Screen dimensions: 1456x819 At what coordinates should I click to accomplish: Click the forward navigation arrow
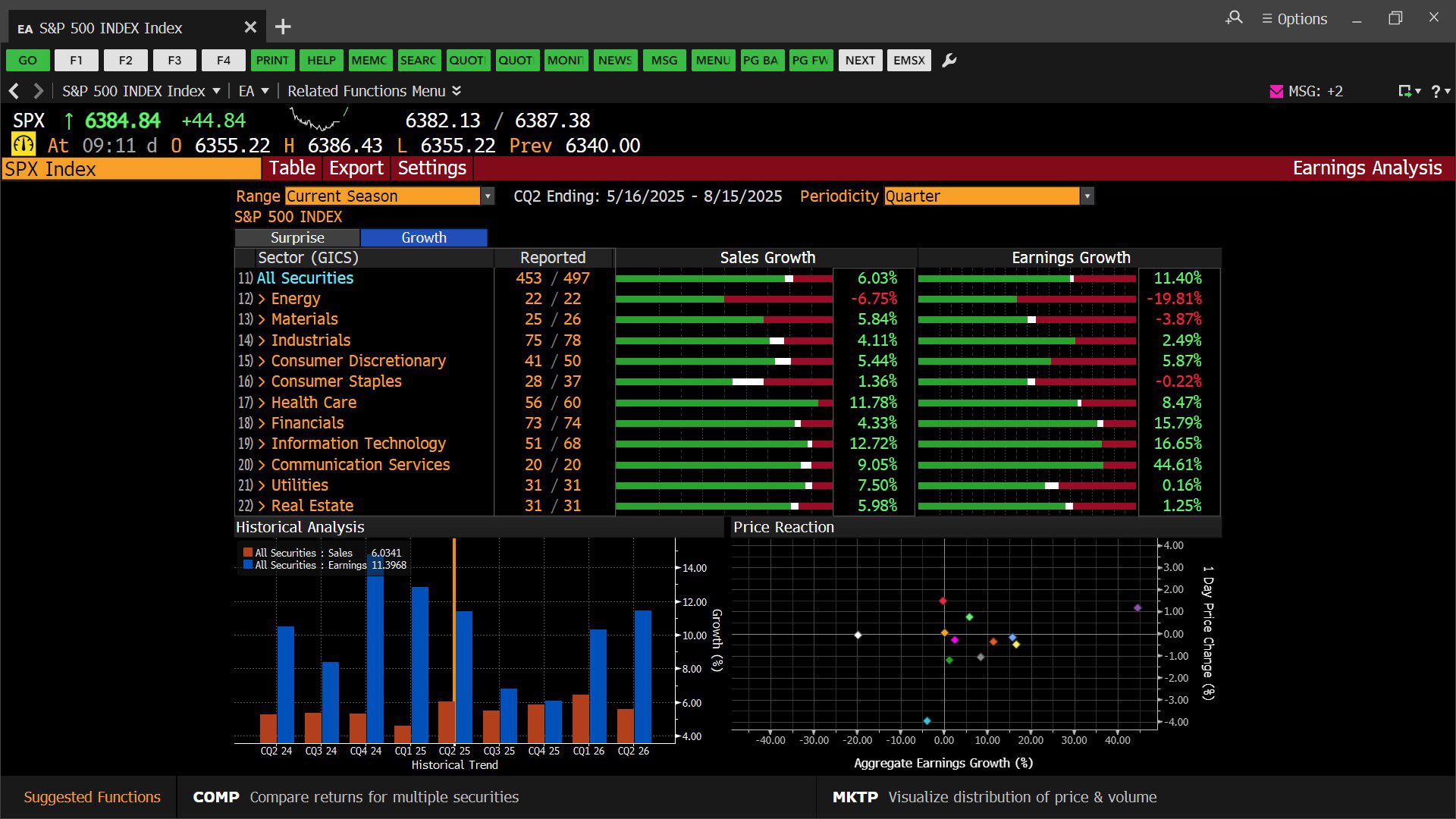[38, 91]
